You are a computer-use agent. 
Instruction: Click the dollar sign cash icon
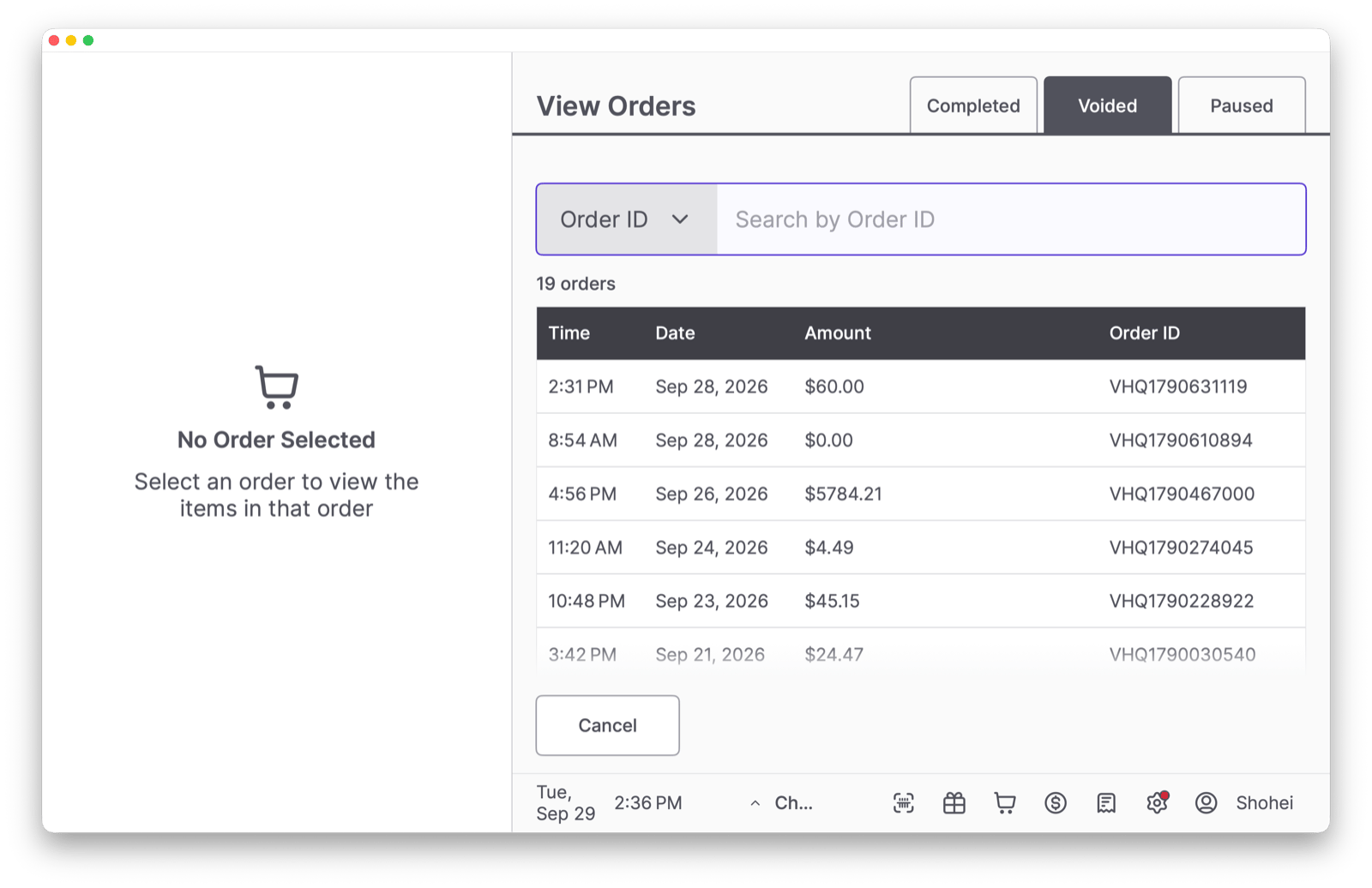click(x=1056, y=803)
